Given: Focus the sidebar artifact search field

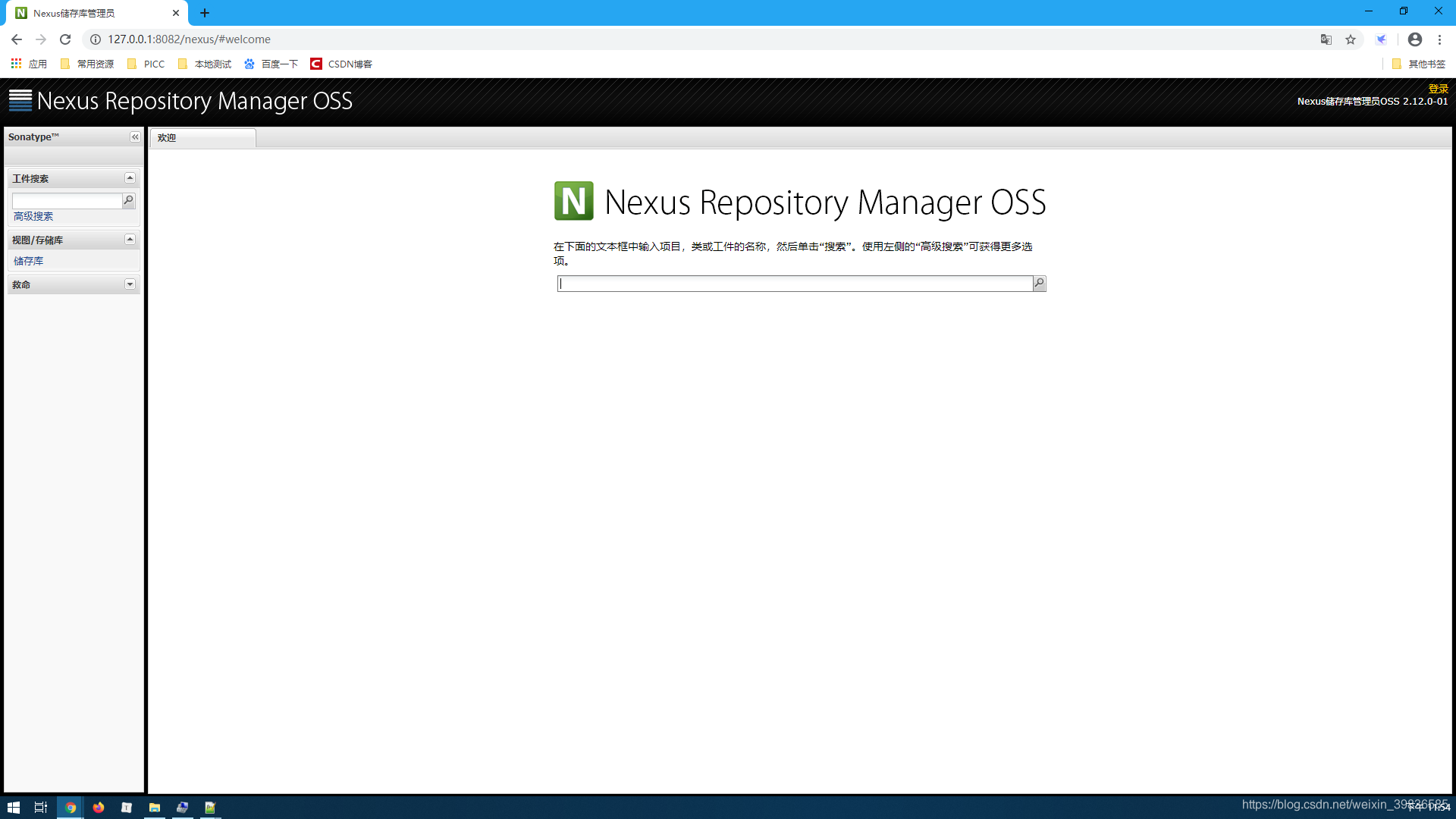Looking at the screenshot, I should tap(67, 200).
